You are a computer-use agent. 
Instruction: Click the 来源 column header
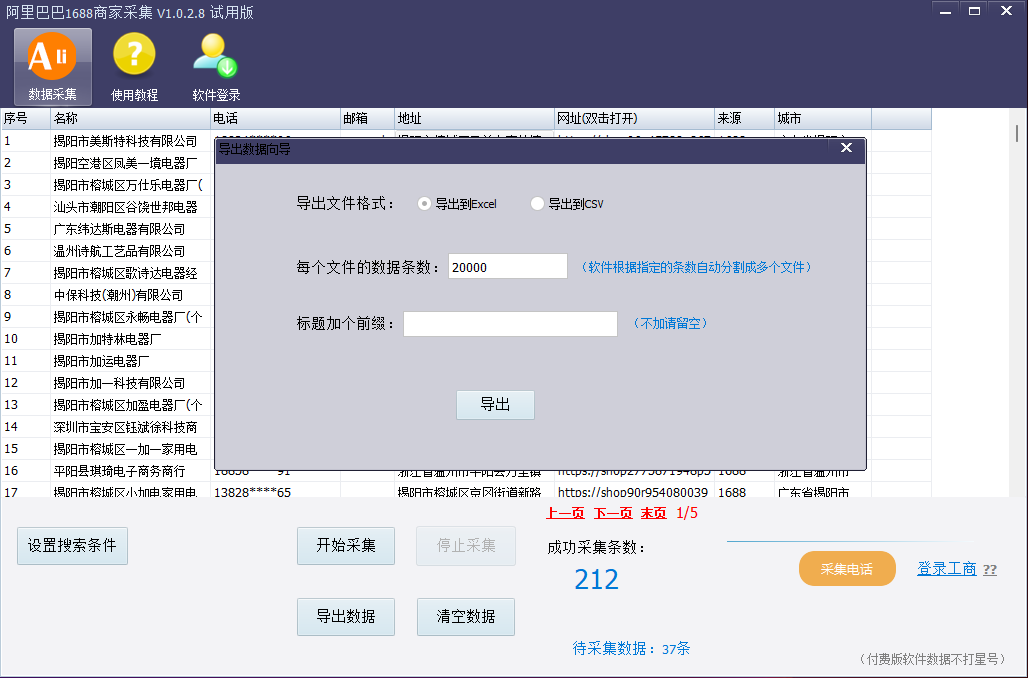click(744, 118)
